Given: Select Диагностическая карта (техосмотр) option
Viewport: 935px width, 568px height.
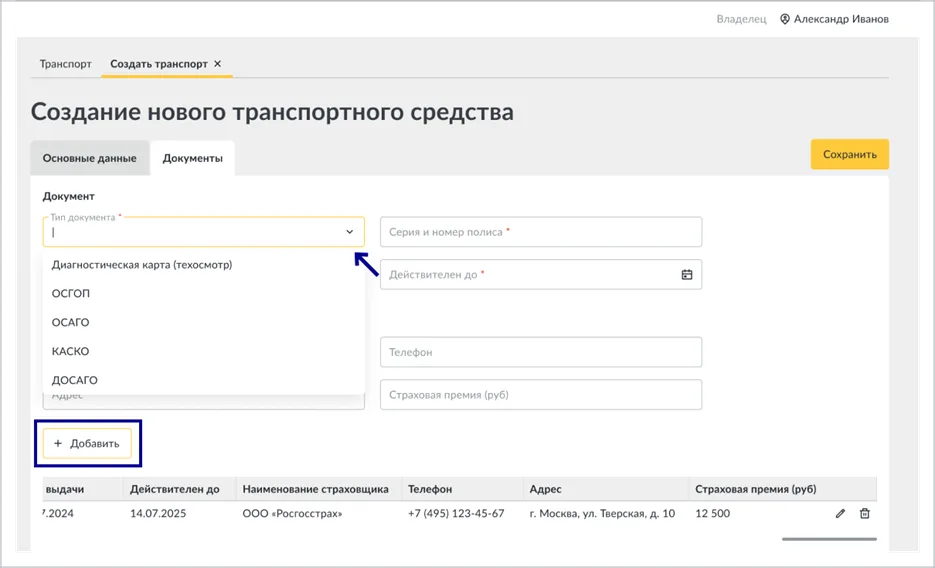Looking at the screenshot, I should tap(203, 265).
